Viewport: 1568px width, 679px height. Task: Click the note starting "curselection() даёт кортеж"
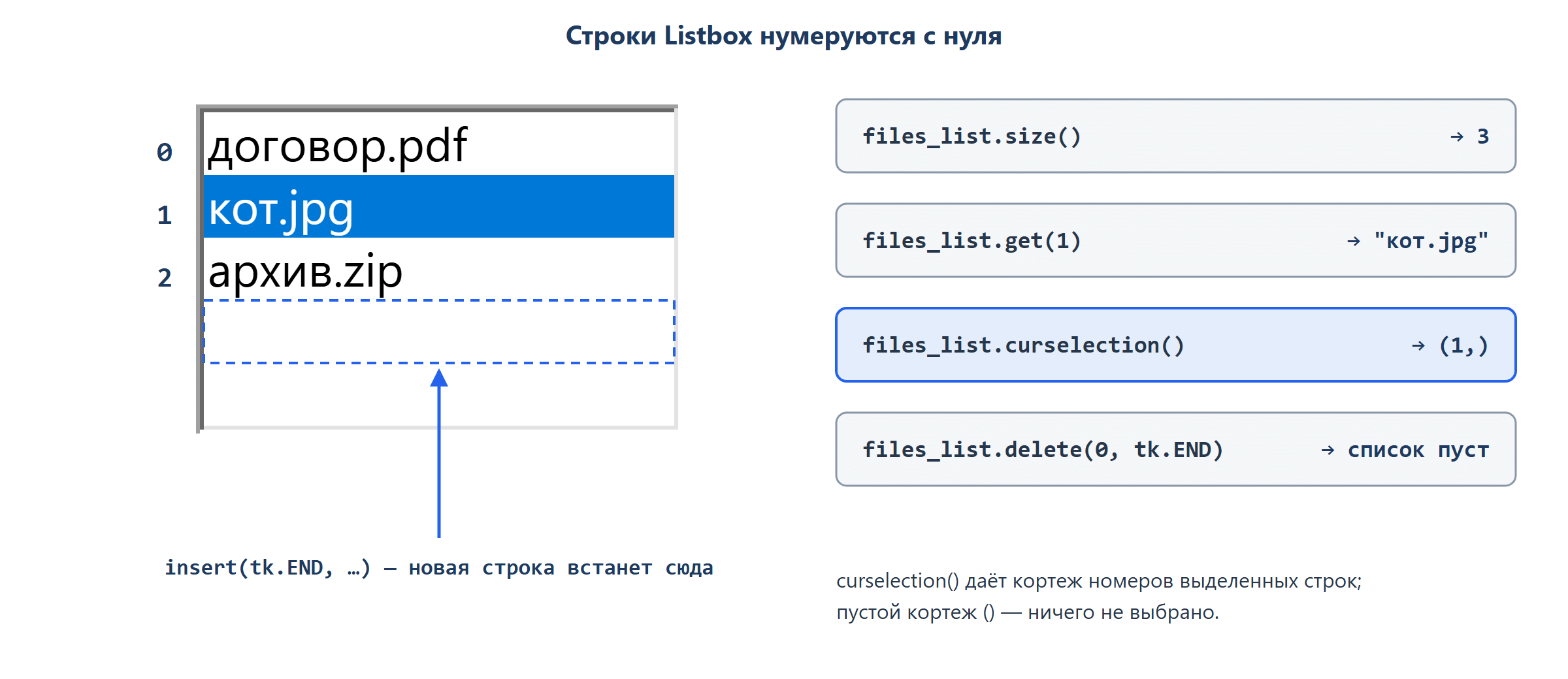1099,581
